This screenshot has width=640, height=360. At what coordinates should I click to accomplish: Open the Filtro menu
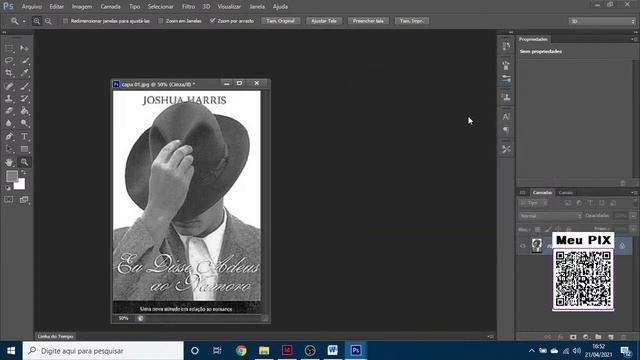point(188,7)
